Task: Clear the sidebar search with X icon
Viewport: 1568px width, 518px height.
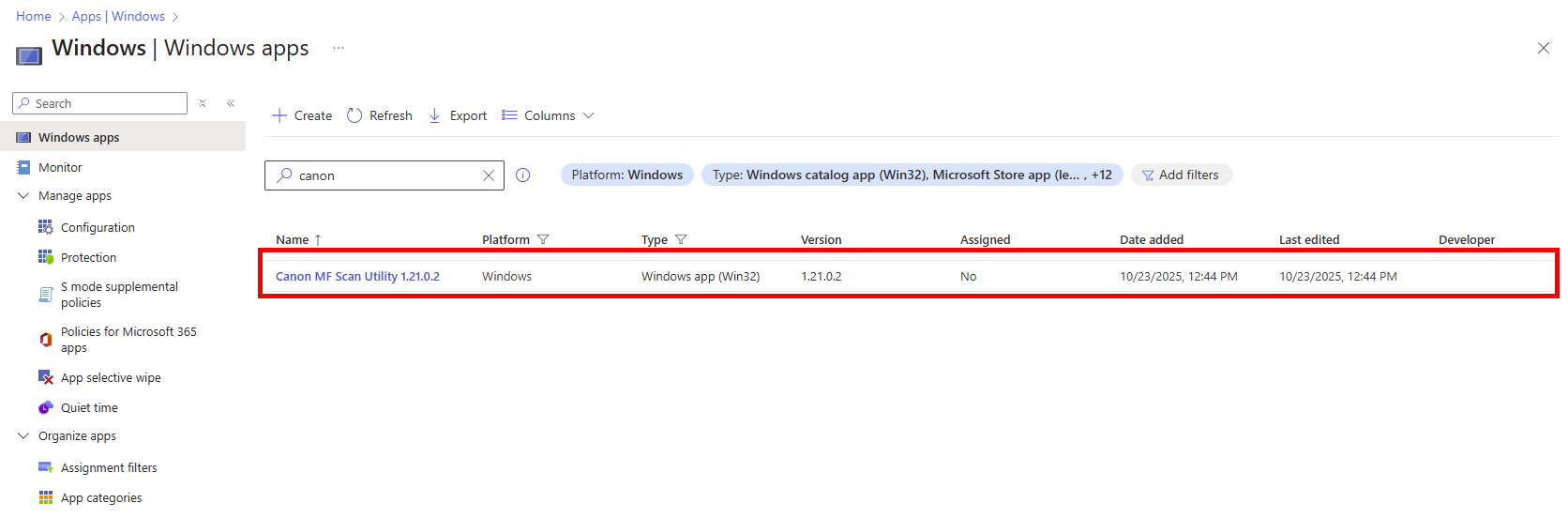Action: [x=203, y=103]
